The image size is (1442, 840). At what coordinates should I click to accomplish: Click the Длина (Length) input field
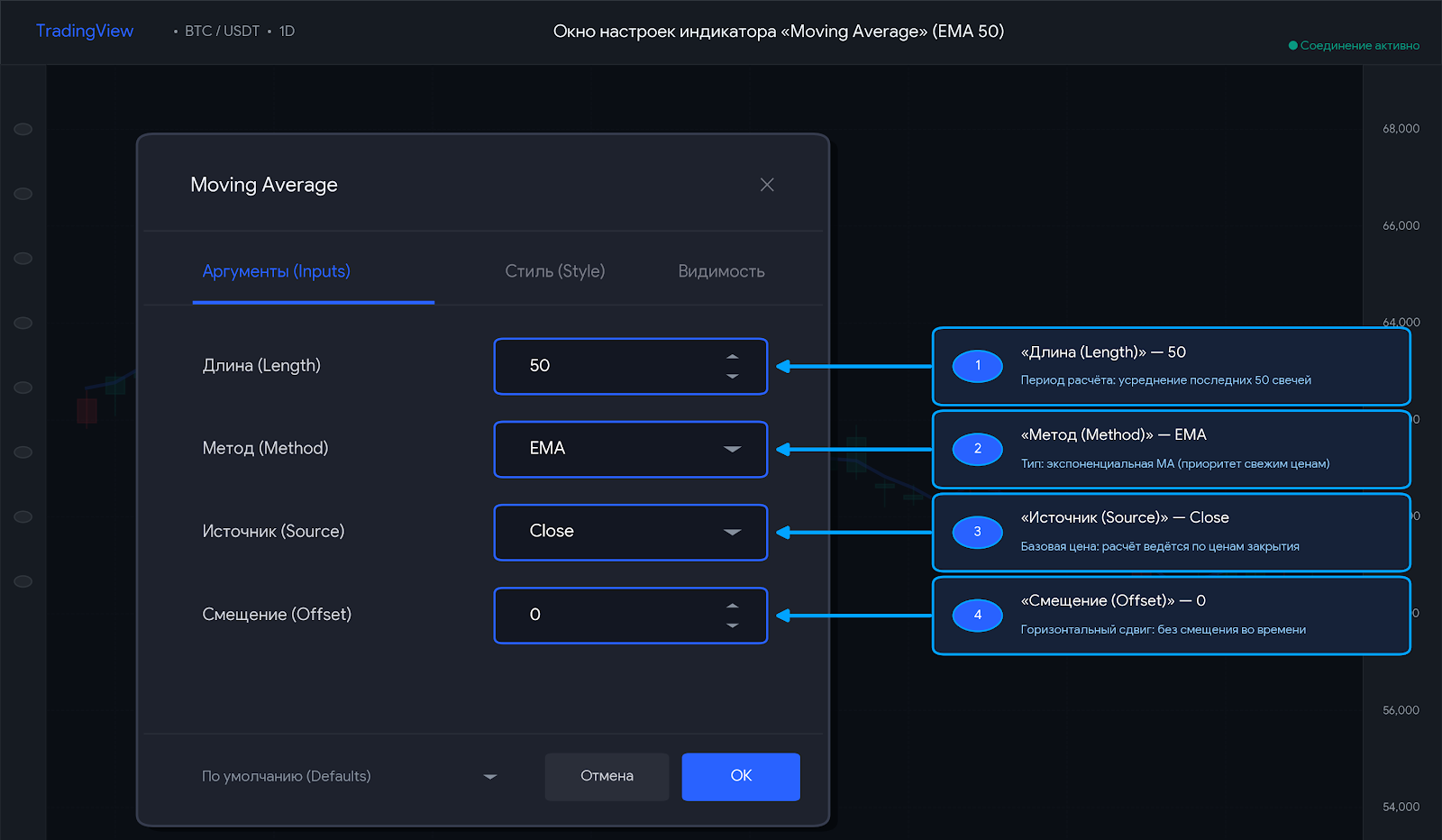tap(631, 366)
